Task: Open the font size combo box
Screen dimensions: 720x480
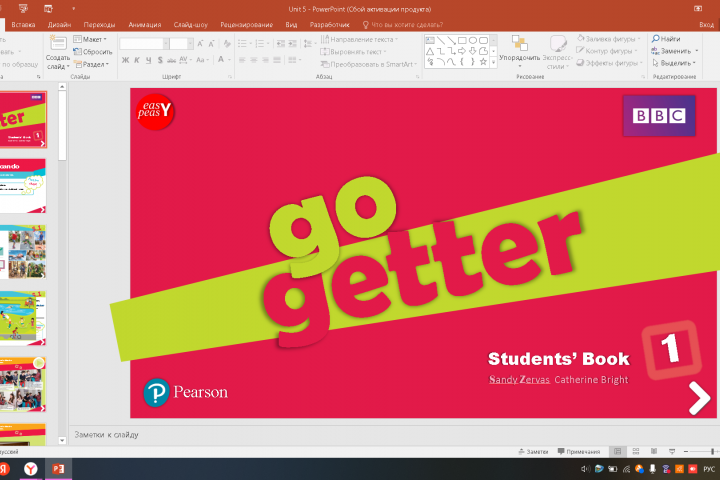Action: pyautogui.click(x=181, y=44)
